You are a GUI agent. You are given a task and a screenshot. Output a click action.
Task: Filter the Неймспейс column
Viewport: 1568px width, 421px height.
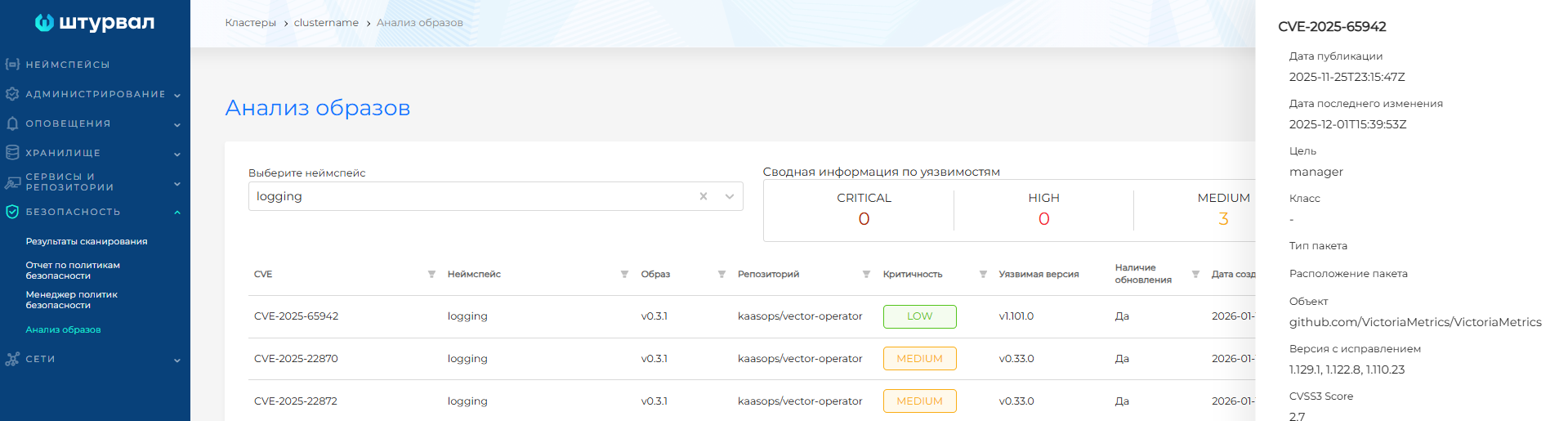[624, 274]
